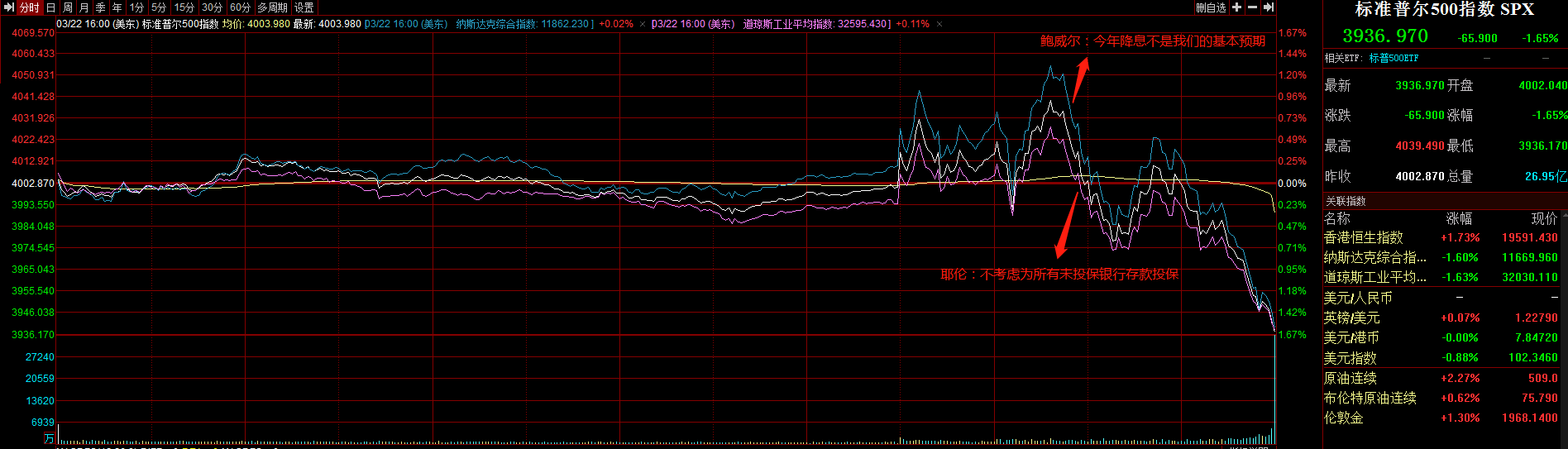This screenshot has width=1568, height=449.
Task: Switch to the 日 daily chart tab
Action: pos(51,7)
